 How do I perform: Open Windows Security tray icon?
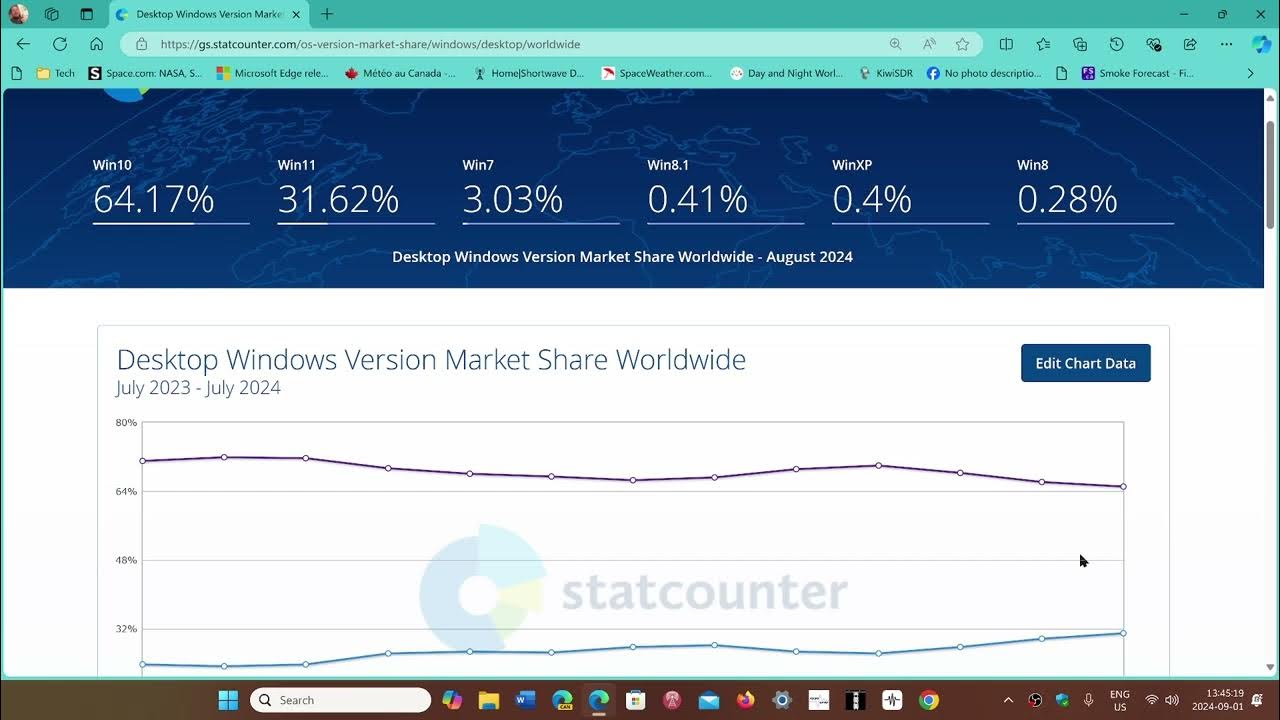point(1062,700)
